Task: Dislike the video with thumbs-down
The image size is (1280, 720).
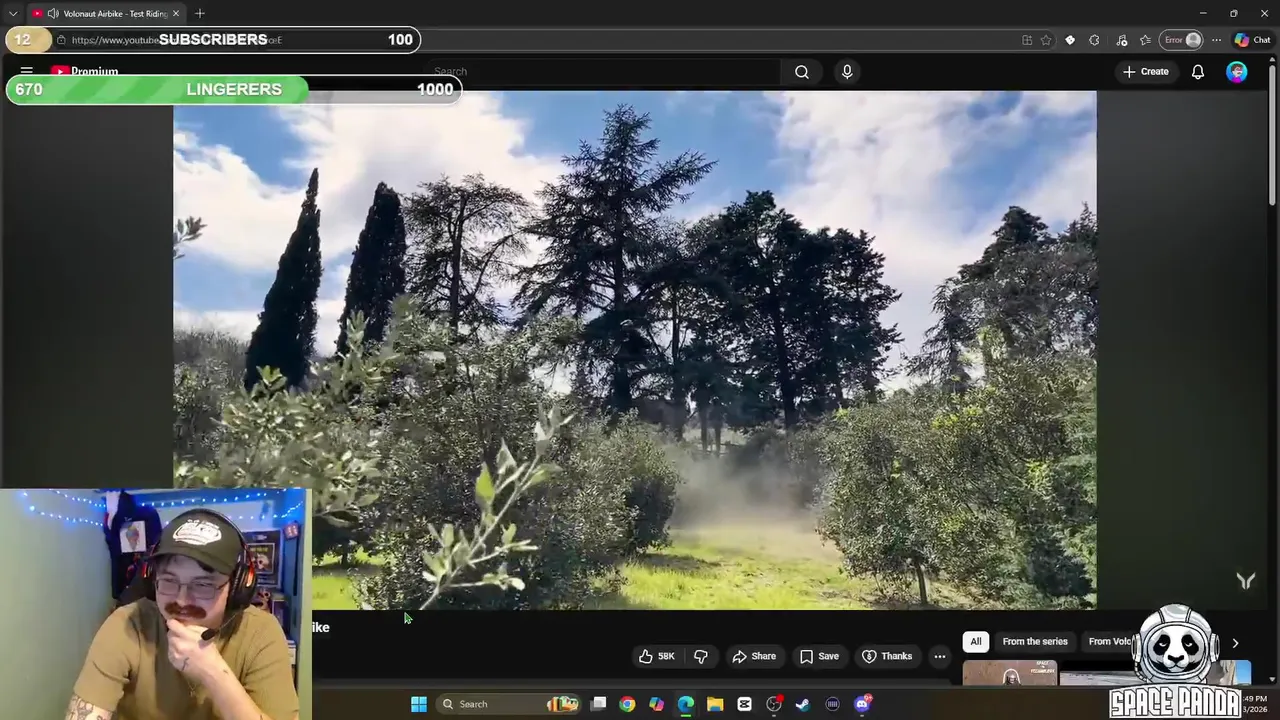Action: [701, 656]
